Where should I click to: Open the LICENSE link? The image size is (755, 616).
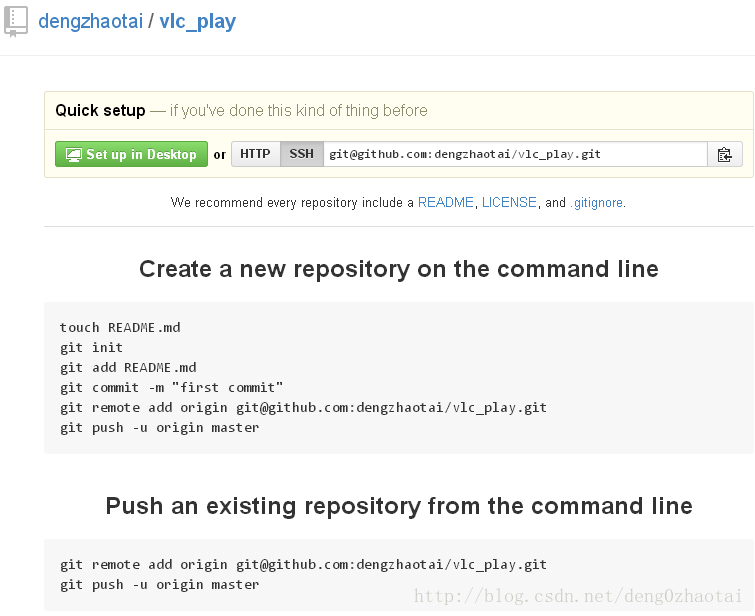tap(509, 202)
